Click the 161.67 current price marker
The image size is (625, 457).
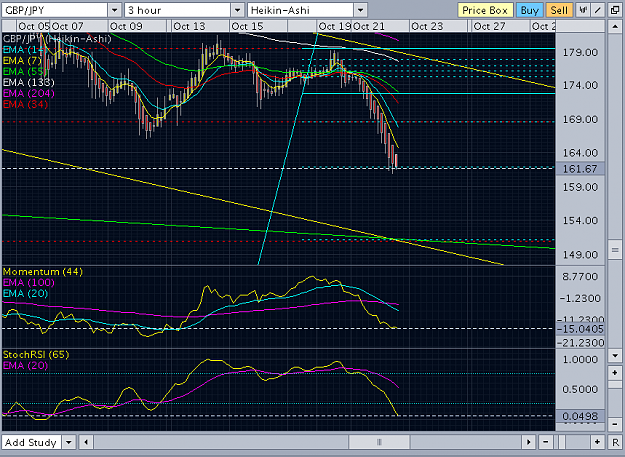tap(580, 169)
